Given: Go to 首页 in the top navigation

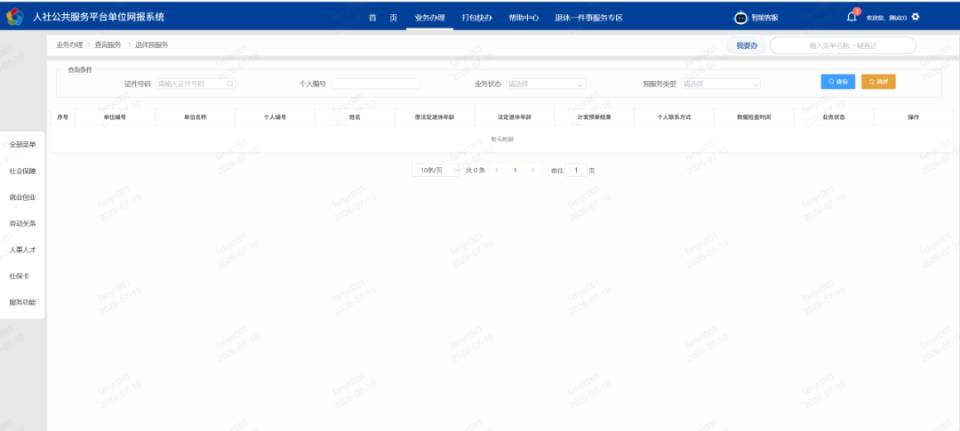Looking at the screenshot, I should [383, 18].
